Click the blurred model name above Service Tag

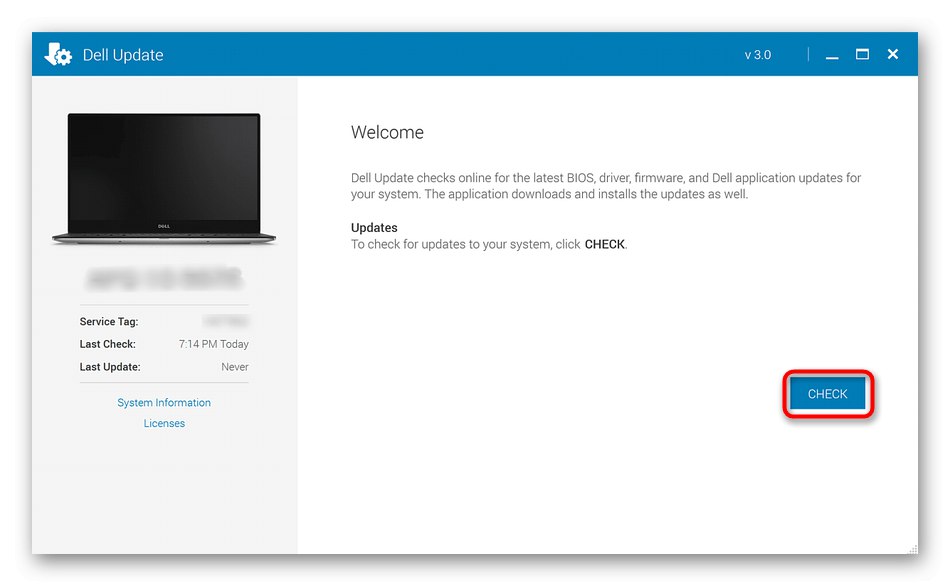163,276
